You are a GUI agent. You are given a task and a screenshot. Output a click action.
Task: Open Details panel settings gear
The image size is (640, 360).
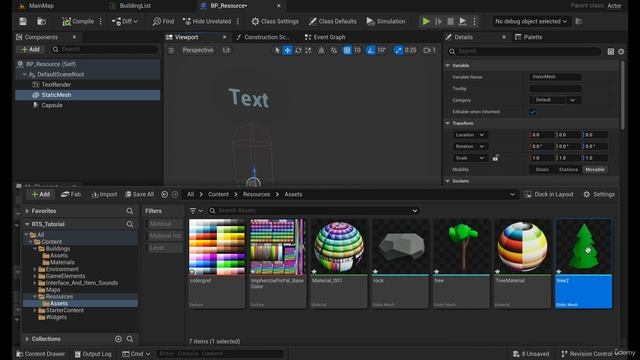[x=621, y=51]
